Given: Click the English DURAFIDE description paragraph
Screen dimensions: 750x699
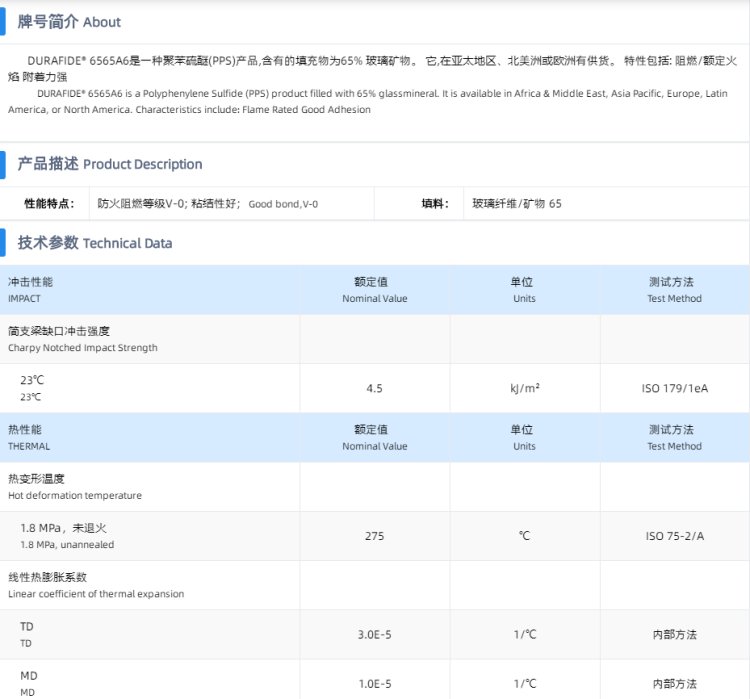Looking at the screenshot, I should [x=367, y=101].
